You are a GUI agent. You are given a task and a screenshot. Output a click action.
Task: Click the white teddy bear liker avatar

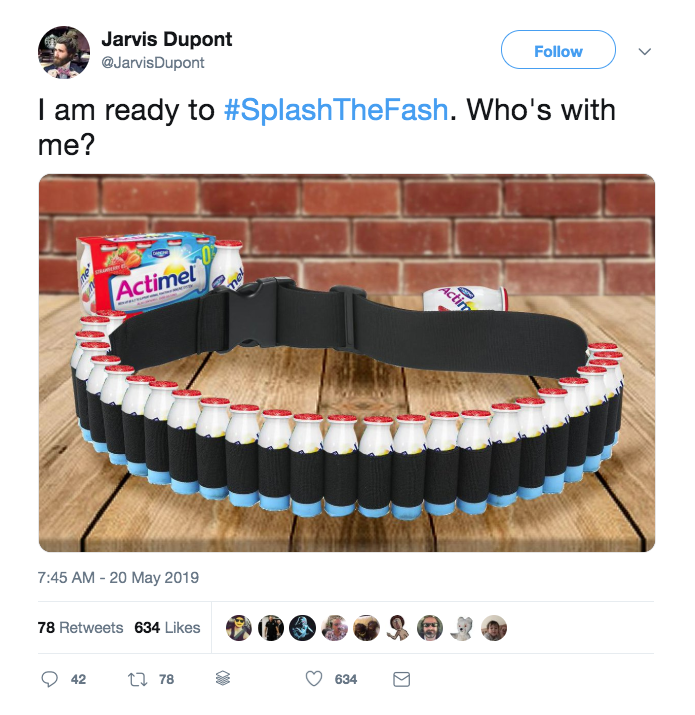462,628
